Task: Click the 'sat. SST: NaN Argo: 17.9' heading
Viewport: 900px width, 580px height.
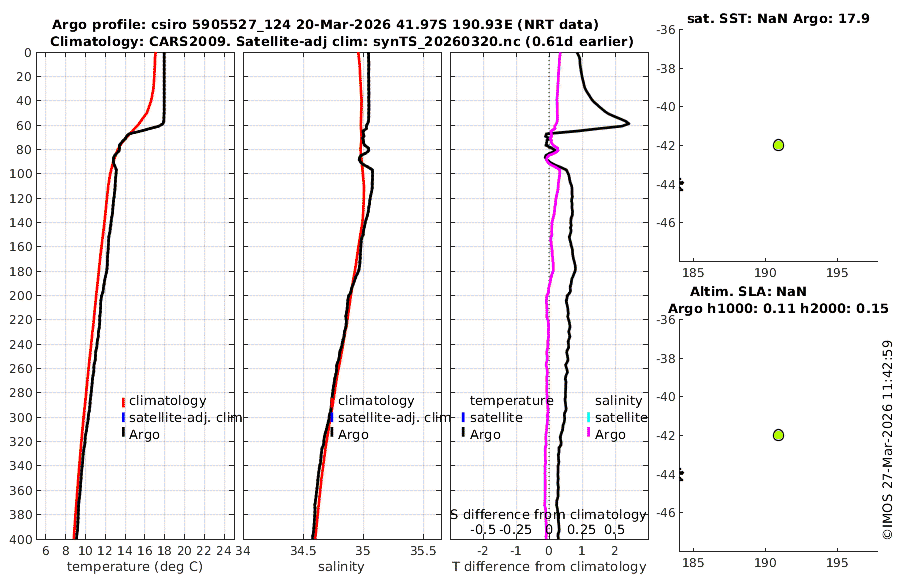Action: [x=778, y=18]
